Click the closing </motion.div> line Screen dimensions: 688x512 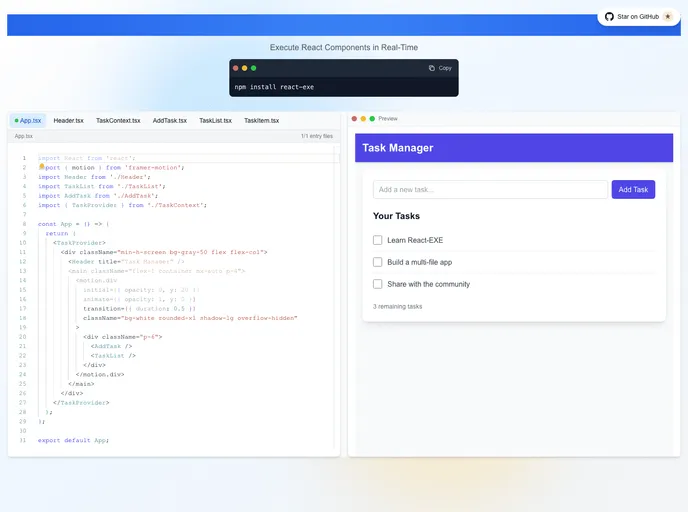pyautogui.click(x=100, y=374)
